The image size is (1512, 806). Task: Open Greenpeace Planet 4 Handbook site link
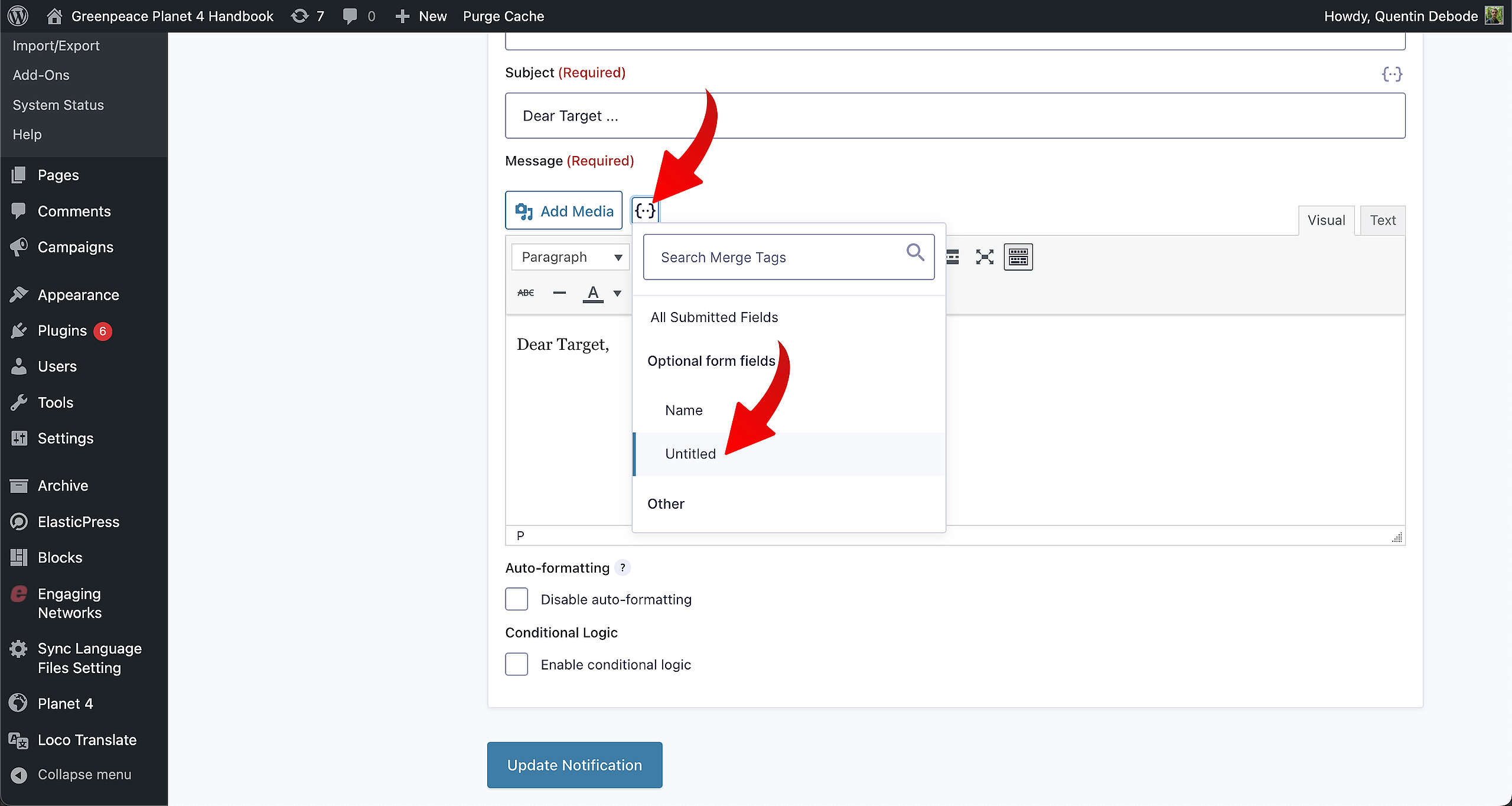[x=160, y=16]
